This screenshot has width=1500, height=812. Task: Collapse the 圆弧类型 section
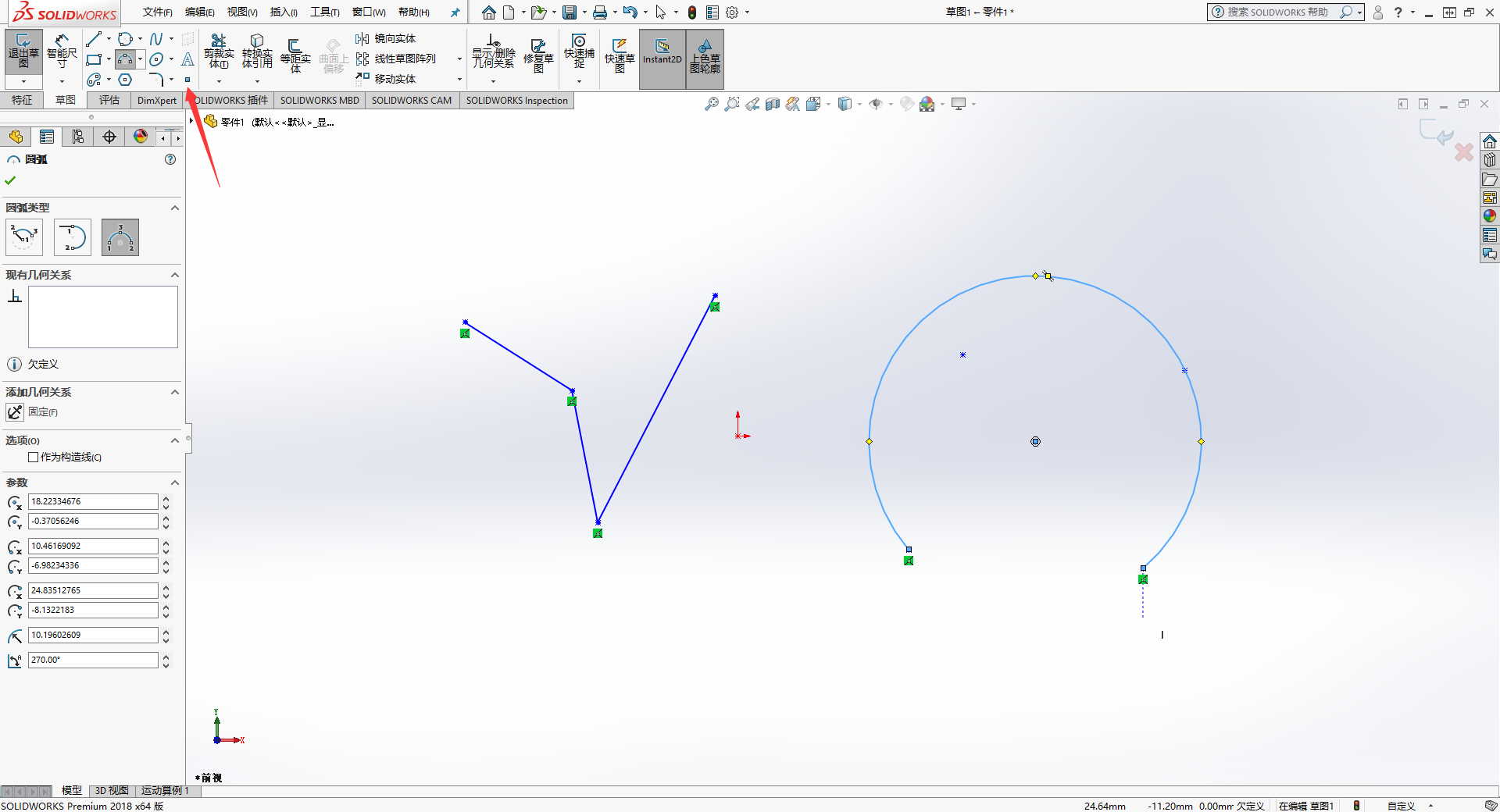coord(175,208)
